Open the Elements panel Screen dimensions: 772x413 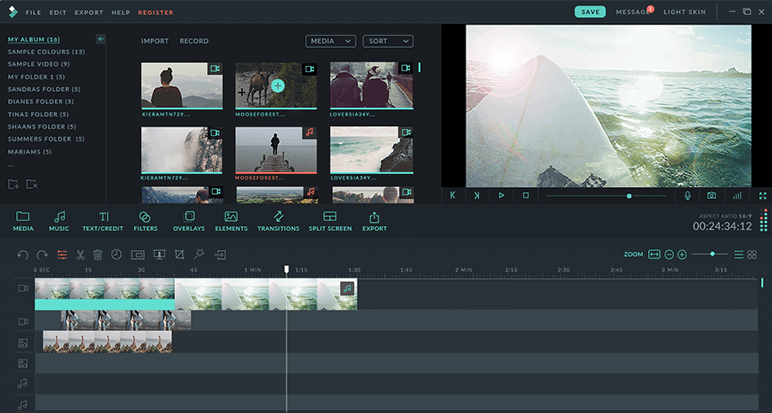pyautogui.click(x=231, y=221)
